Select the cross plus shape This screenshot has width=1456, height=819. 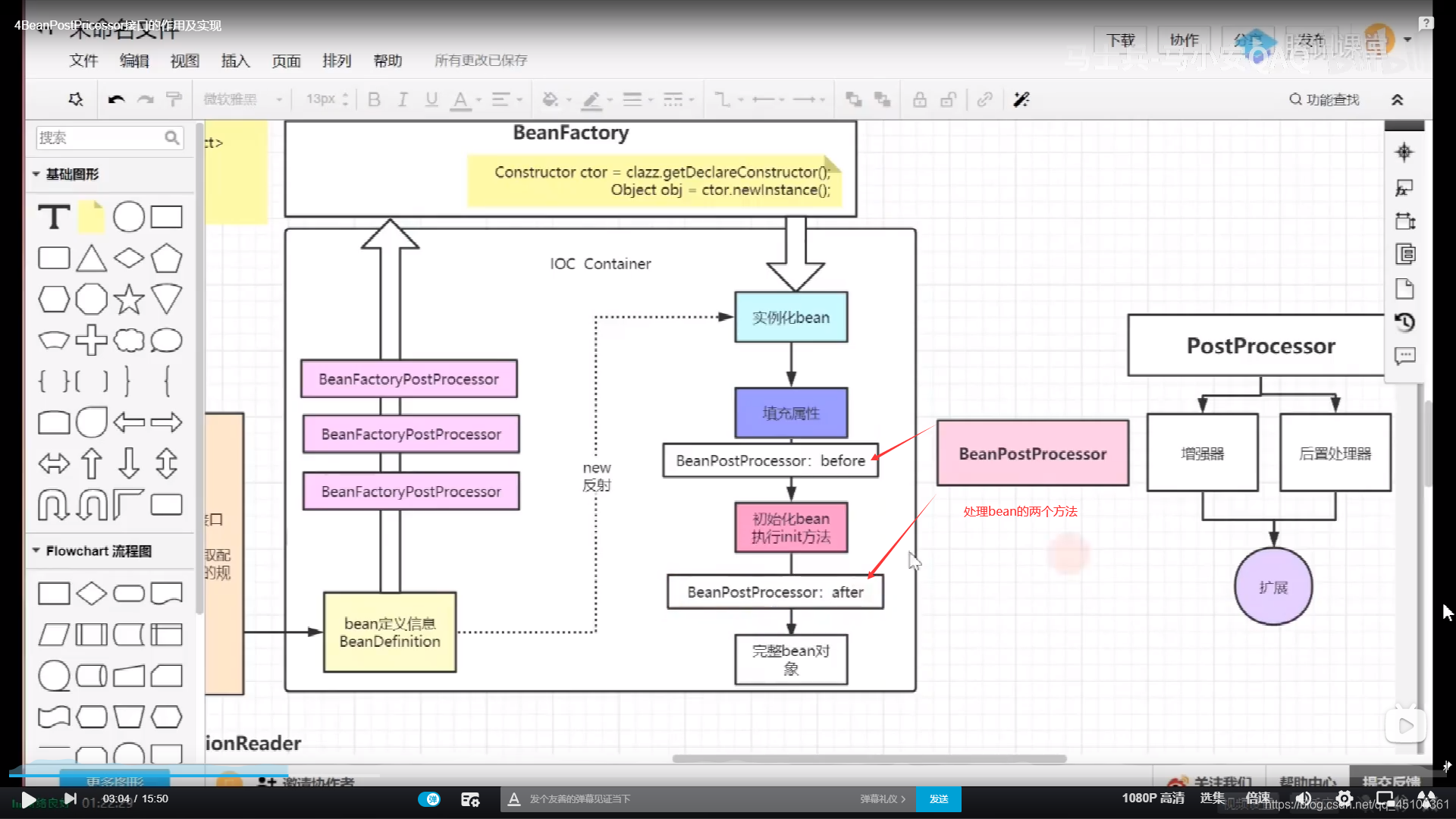[x=91, y=340]
